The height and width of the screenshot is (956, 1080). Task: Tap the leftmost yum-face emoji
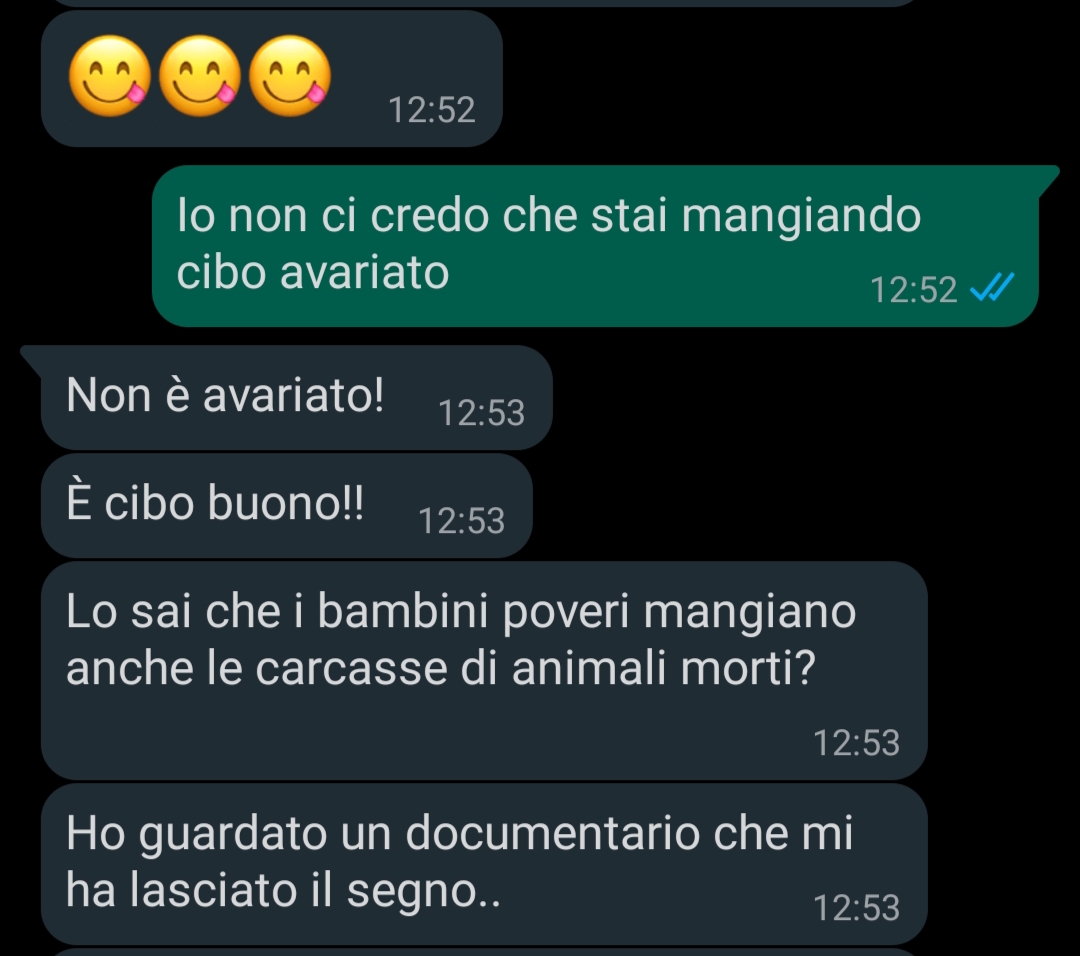(x=110, y=76)
